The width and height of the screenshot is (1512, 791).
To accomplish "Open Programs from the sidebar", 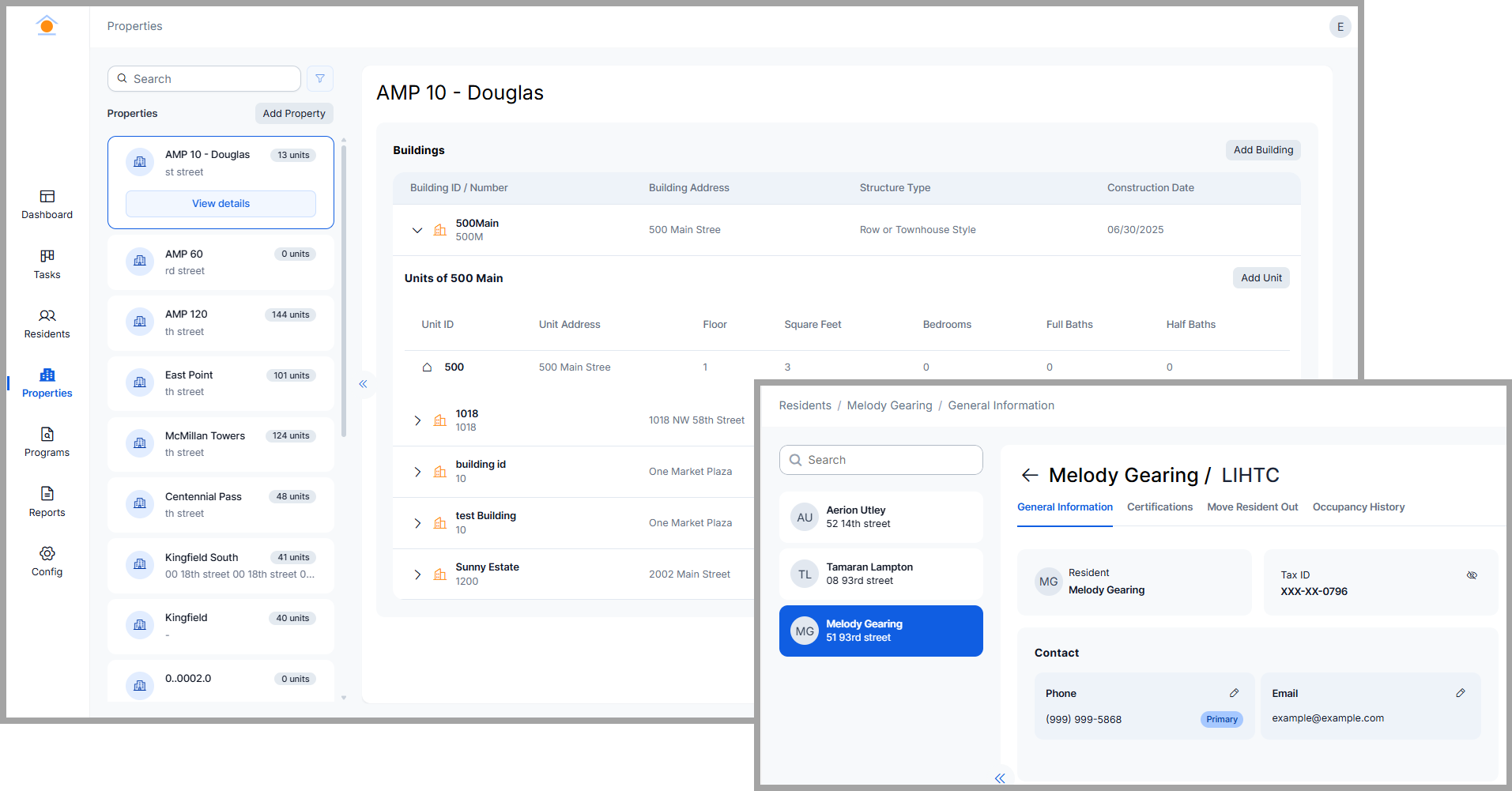I will [x=47, y=435].
